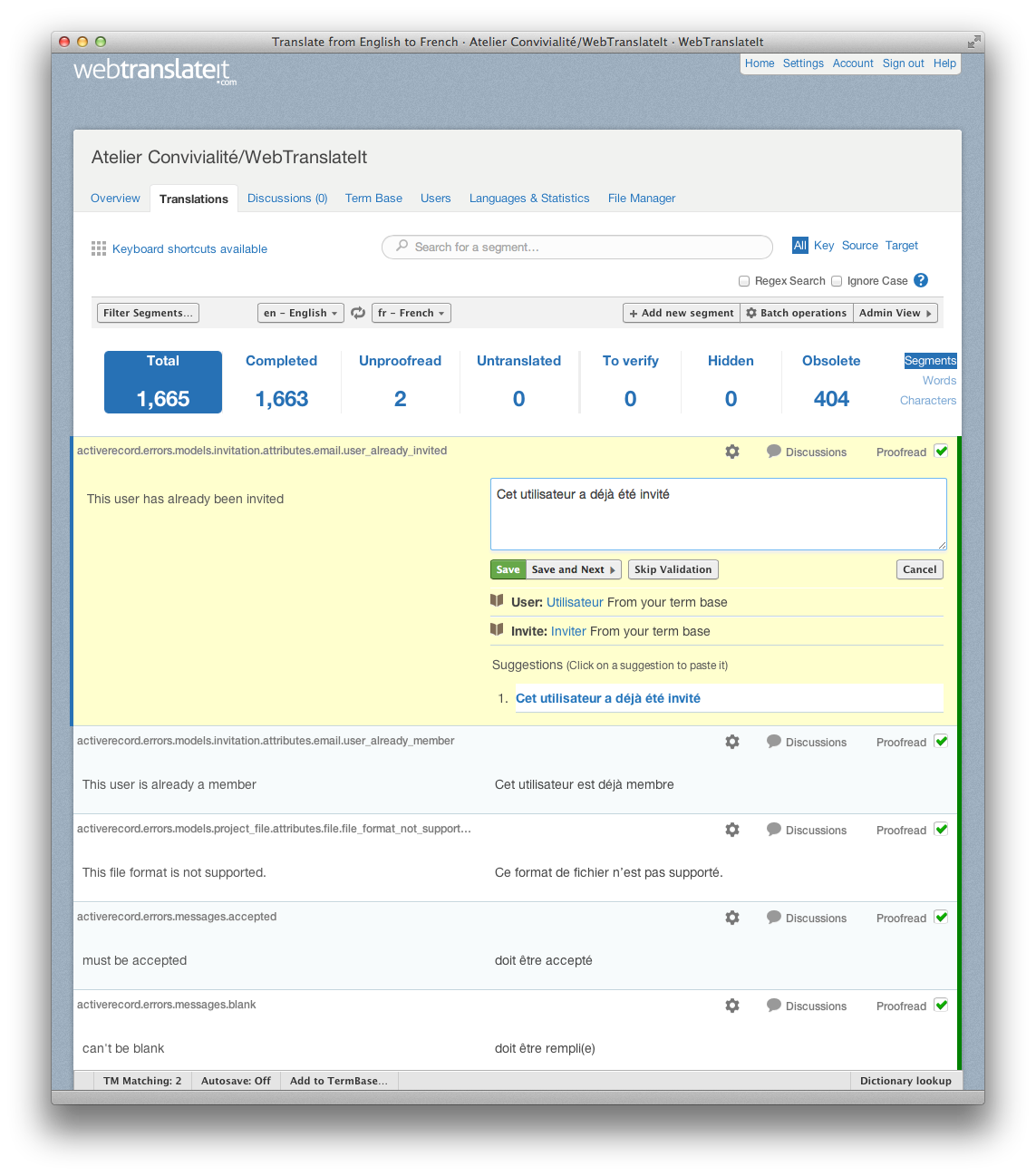Image resolution: width=1036 pixels, height=1176 pixels.
Task: Switch statistics to Words
Action: click(x=939, y=381)
